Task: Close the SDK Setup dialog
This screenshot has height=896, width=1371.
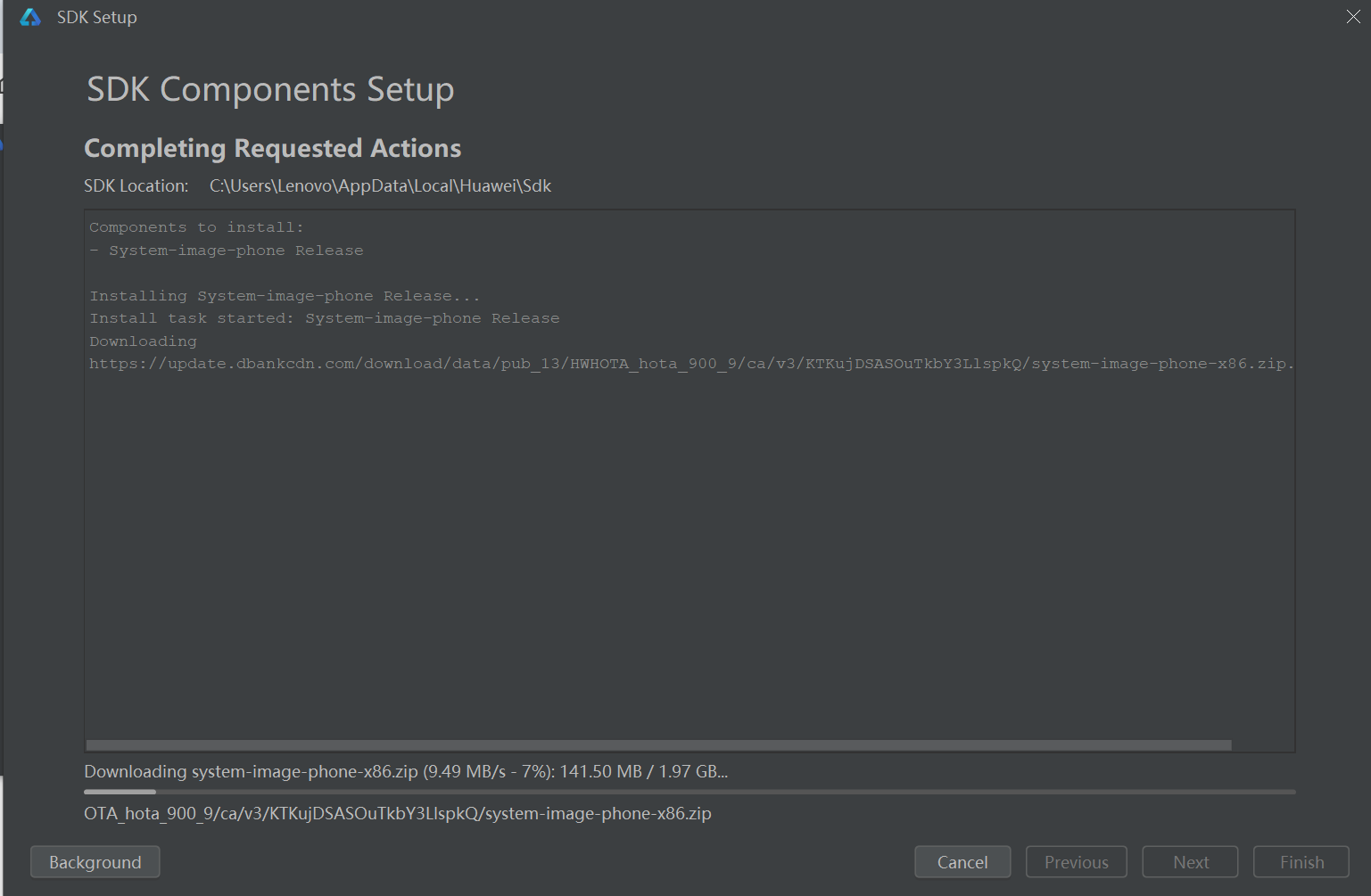Action: 1353,17
